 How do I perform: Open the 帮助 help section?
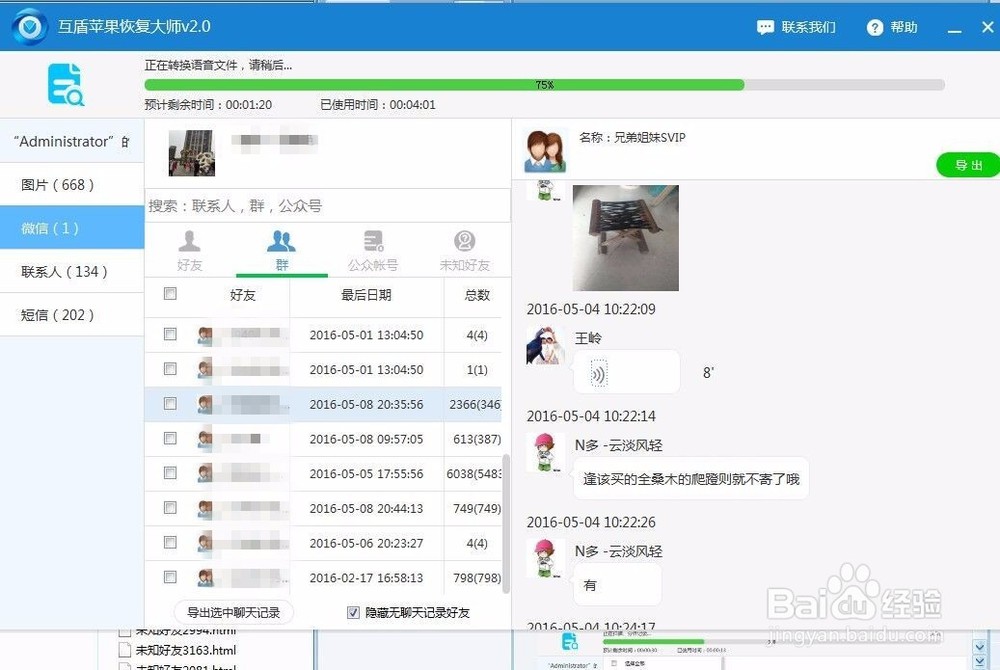point(890,27)
